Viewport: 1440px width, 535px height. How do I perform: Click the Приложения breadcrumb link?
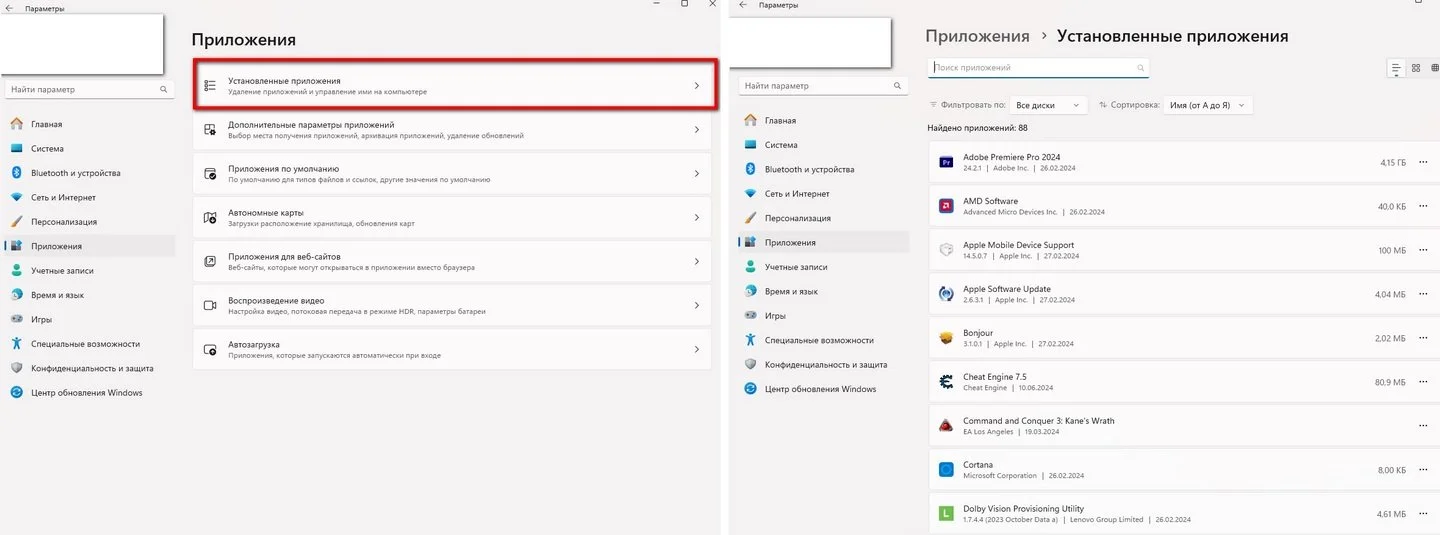(x=977, y=36)
